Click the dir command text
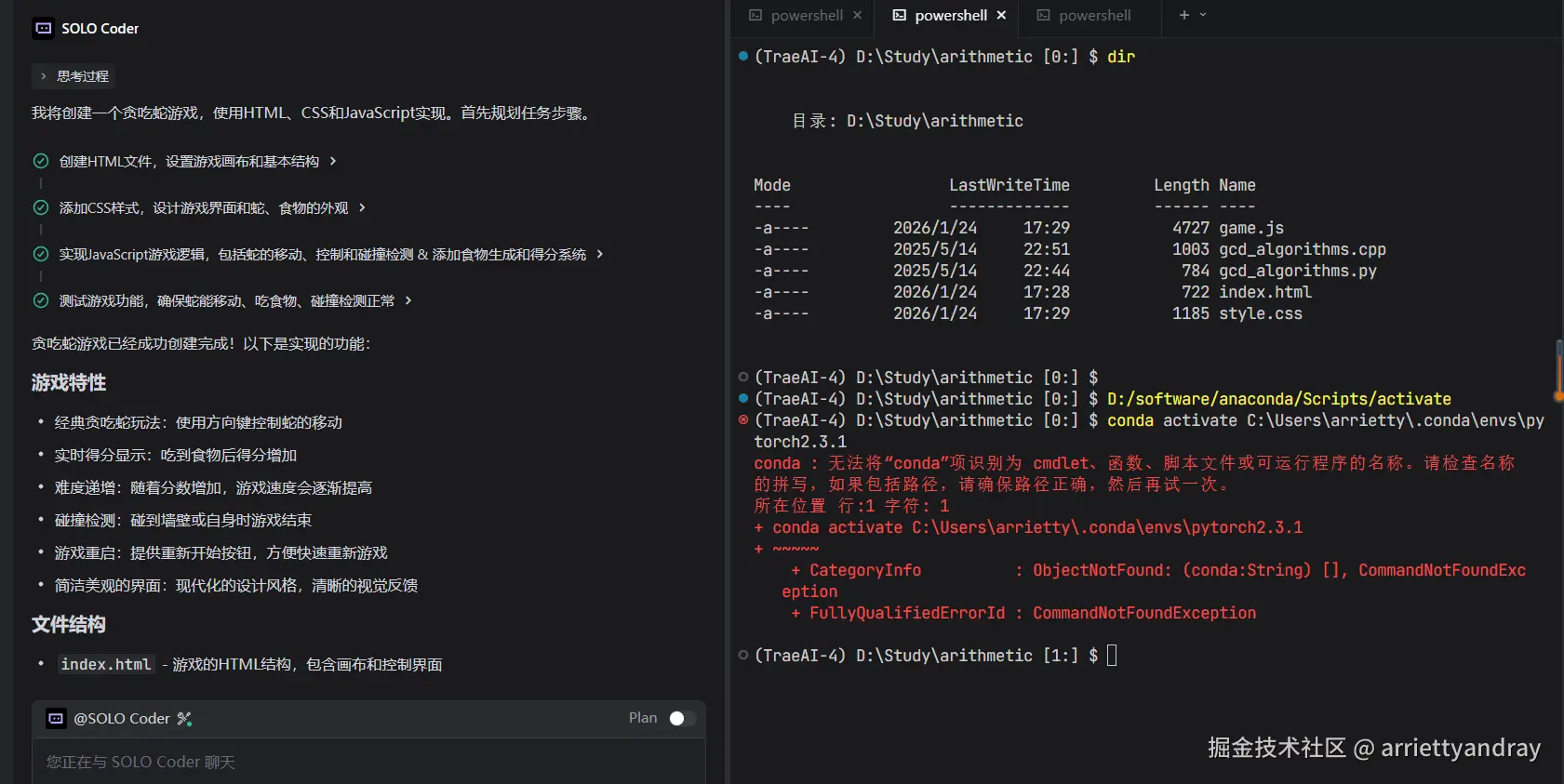Screen dimensions: 1564x784 (1121, 57)
